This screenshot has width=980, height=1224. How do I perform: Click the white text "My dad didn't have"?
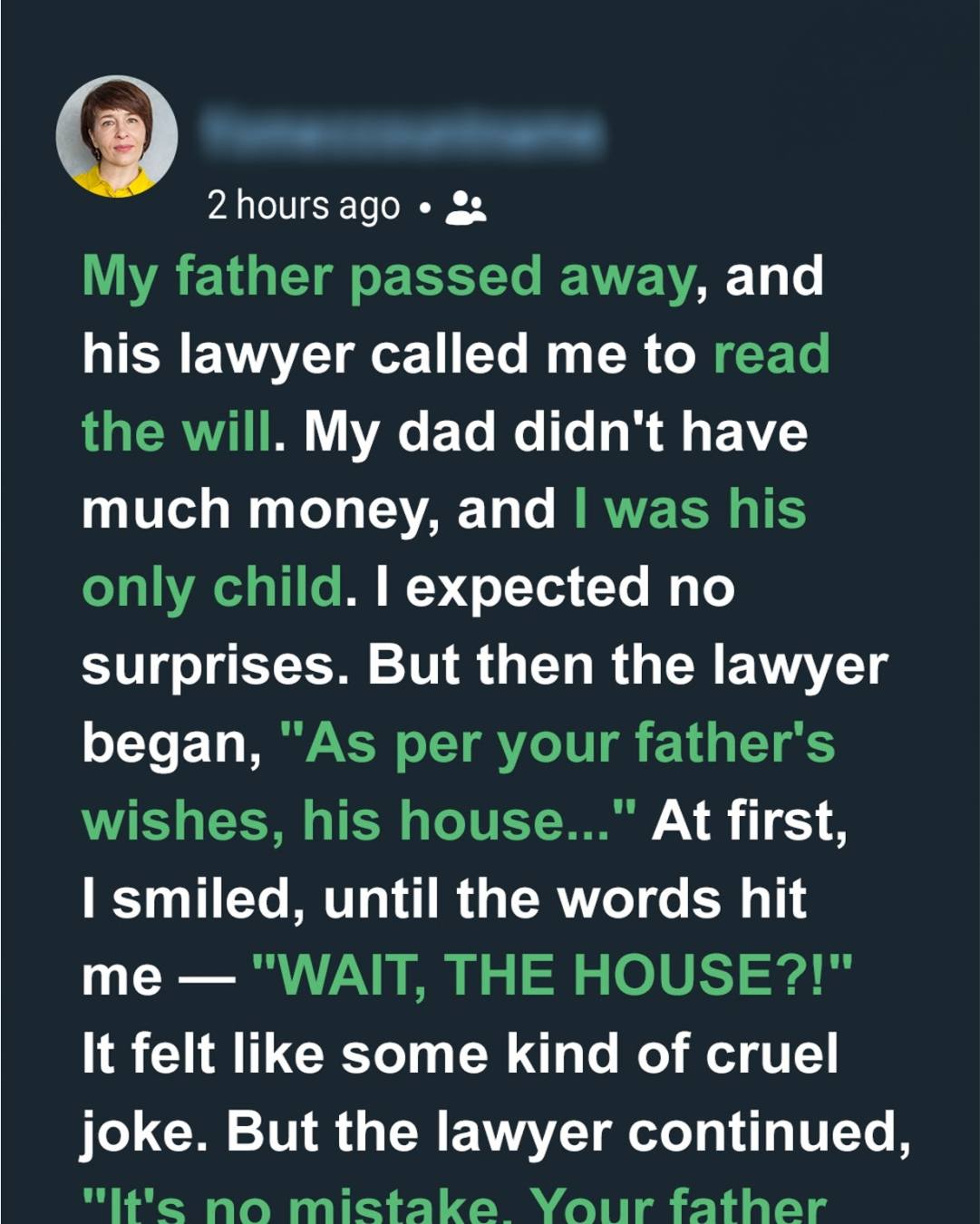(555, 432)
